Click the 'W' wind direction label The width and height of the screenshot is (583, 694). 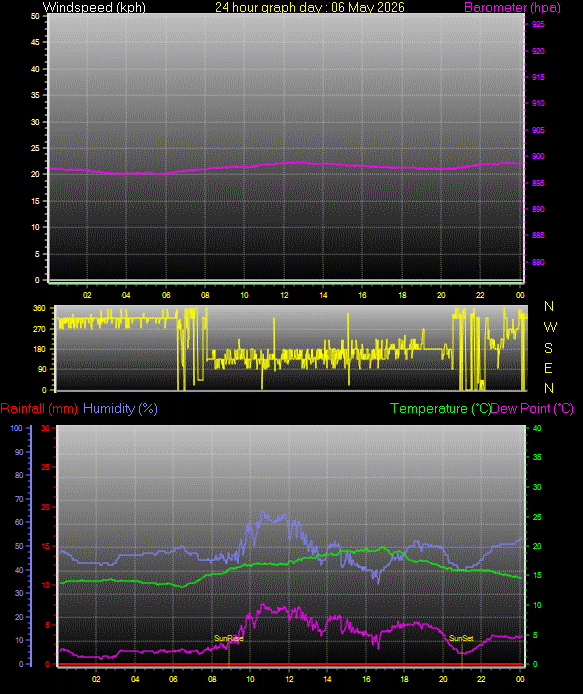coord(550,327)
